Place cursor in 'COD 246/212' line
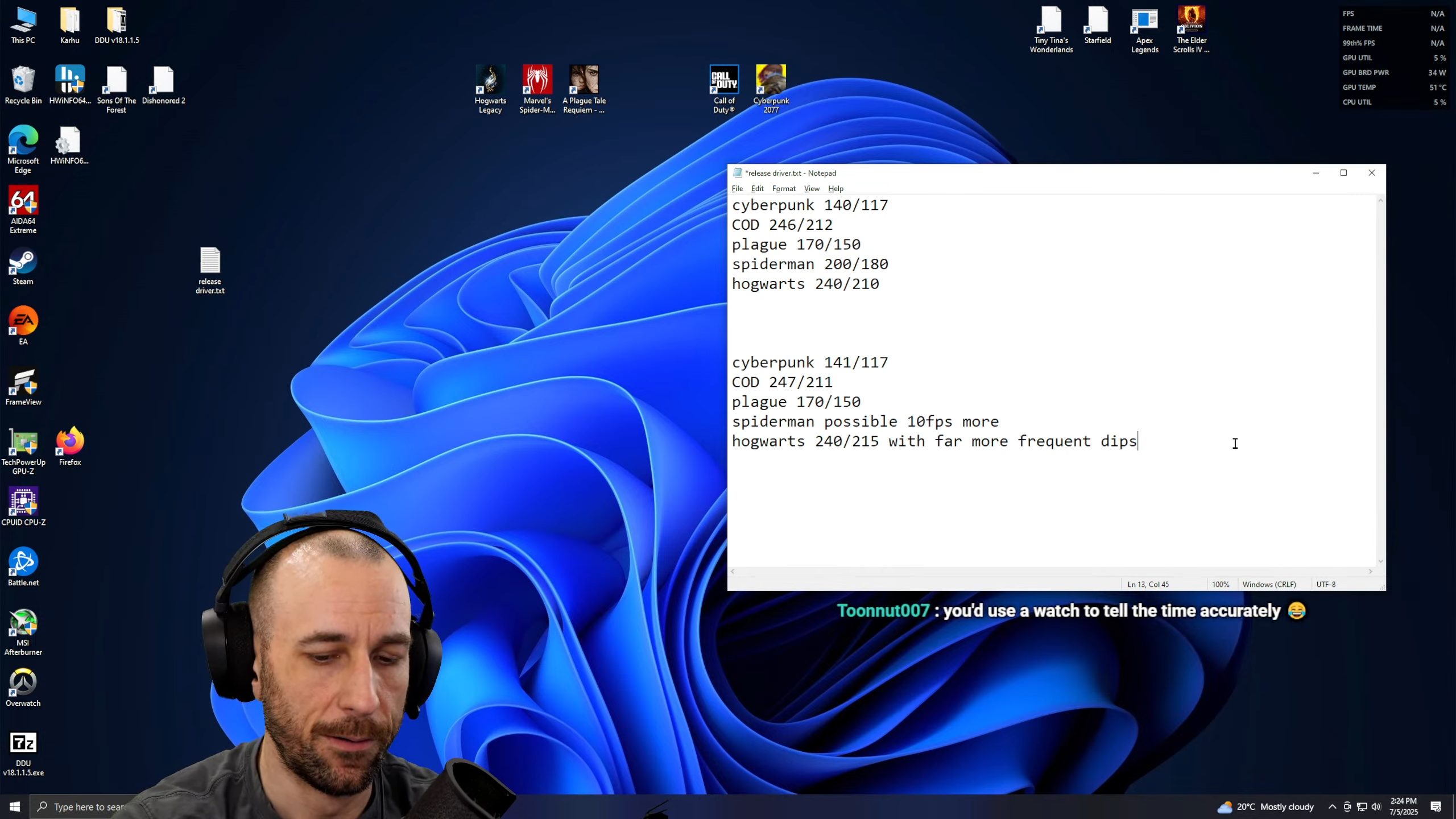 782,225
